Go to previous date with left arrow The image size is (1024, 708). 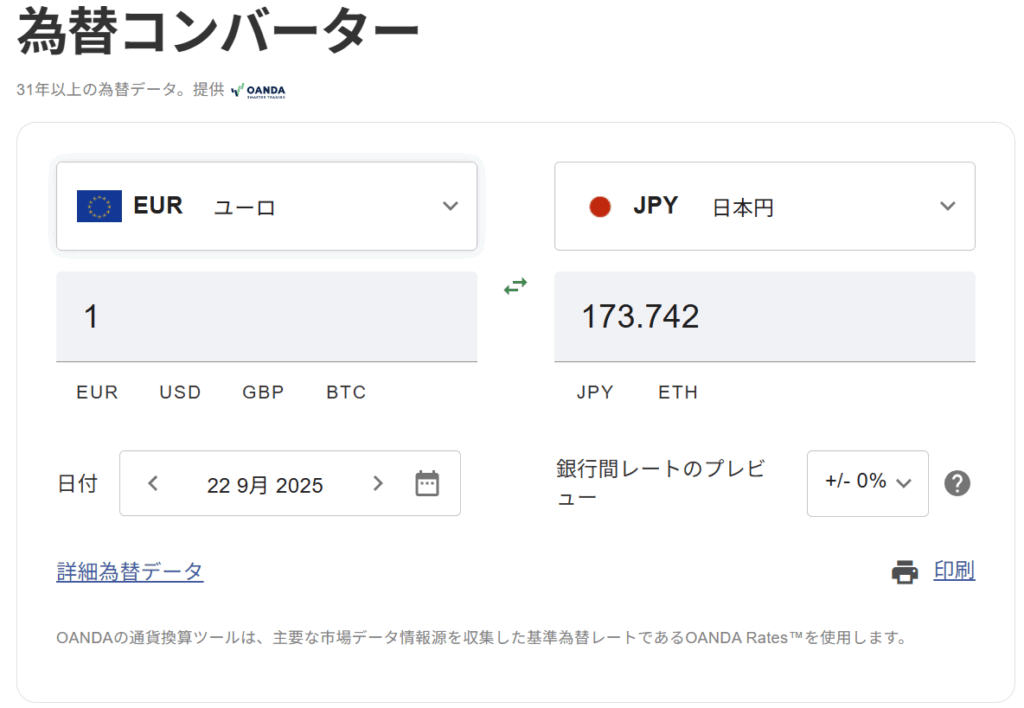point(153,484)
